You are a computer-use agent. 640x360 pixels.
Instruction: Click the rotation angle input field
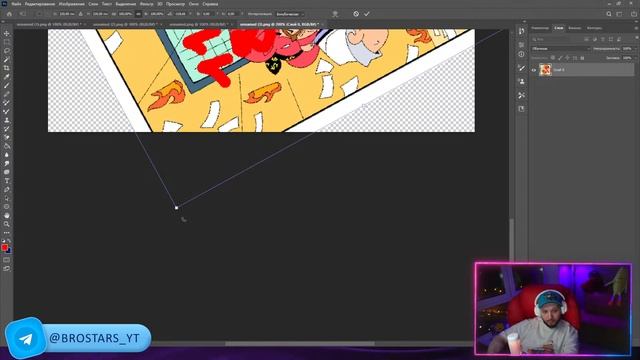180,14
